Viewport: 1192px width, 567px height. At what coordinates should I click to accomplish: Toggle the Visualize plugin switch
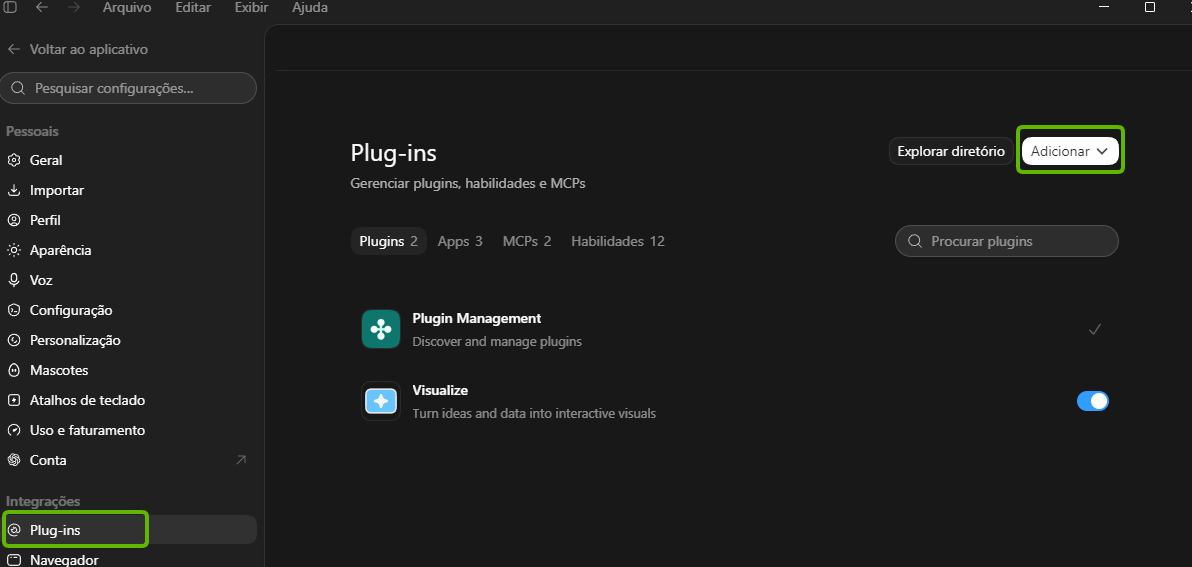point(1092,401)
